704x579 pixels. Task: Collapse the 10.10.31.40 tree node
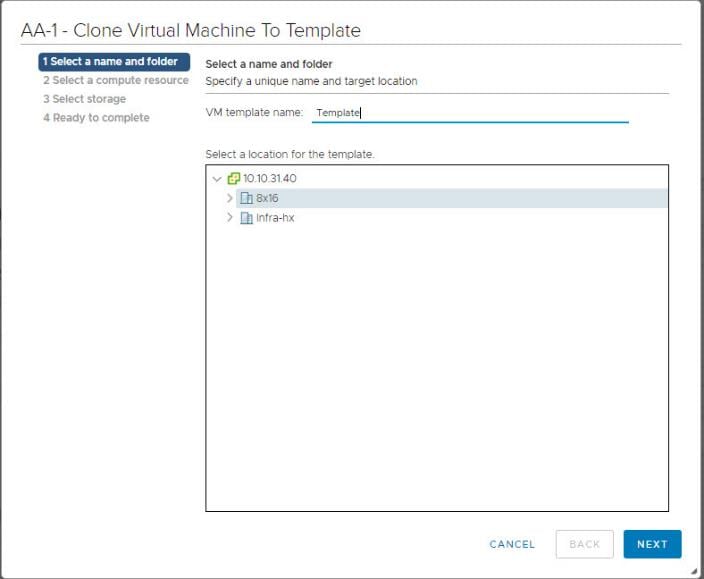(217, 179)
